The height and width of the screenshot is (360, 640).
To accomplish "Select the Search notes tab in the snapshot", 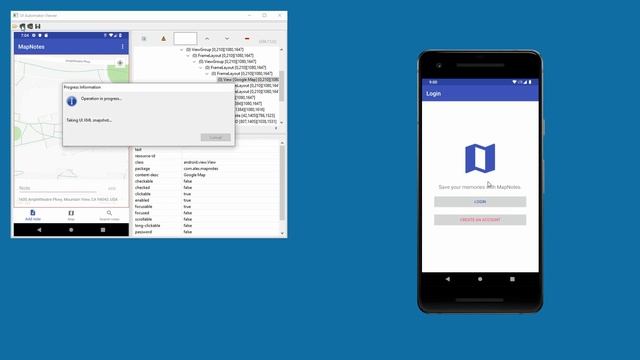I will (x=109, y=215).
